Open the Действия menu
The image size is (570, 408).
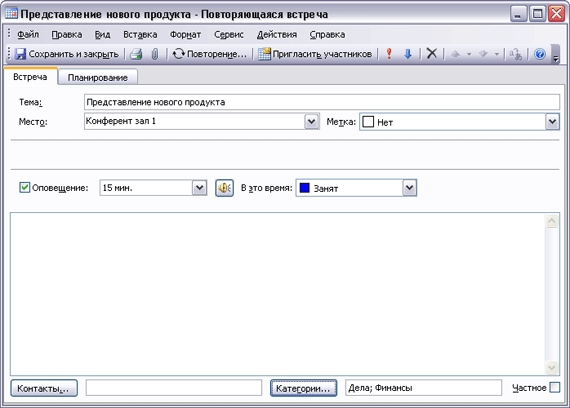(x=277, y=35)
